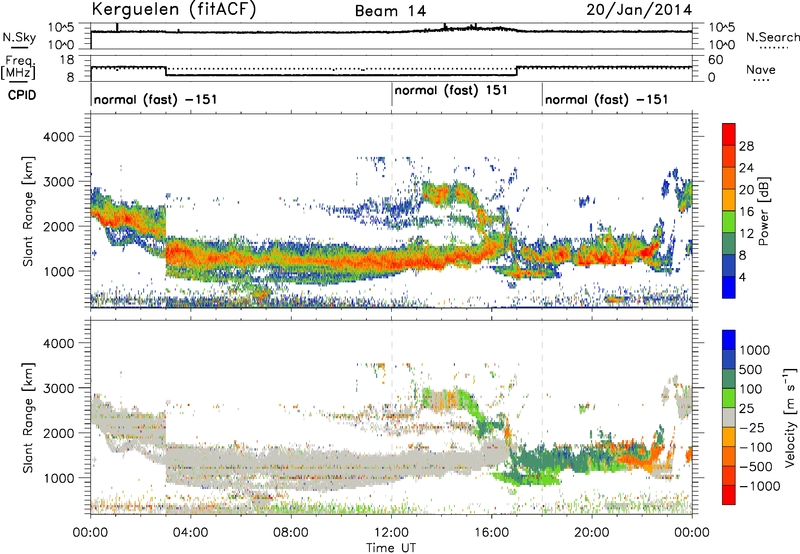Image resolution: width=800 pixels, height=554 pixels.
Task: Click the '16' power scale value
Action: point(746,212)
